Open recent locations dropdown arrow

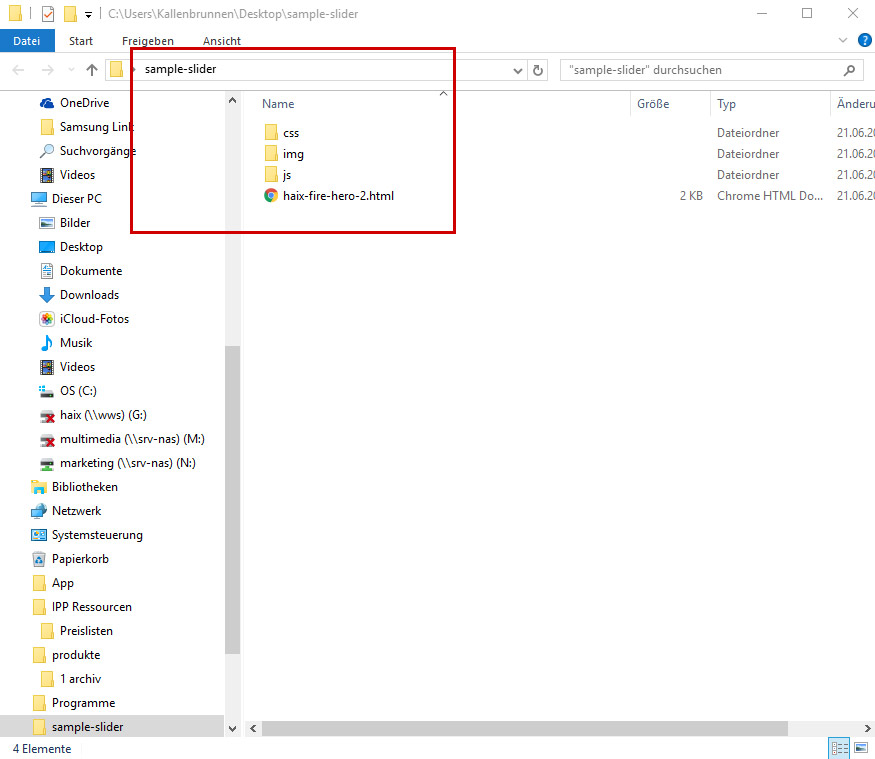[71, 70]
